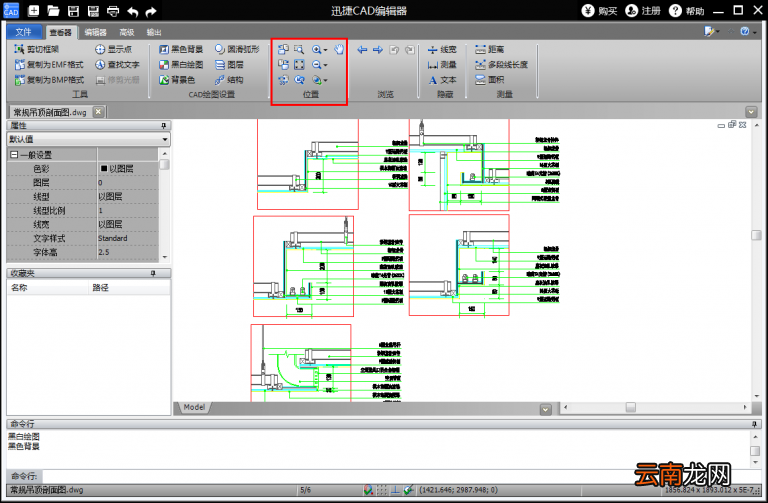The height and width of the screenshot is (503, 768).
Task: Activate the pan hand tool
Action: (x=339, y=49)
